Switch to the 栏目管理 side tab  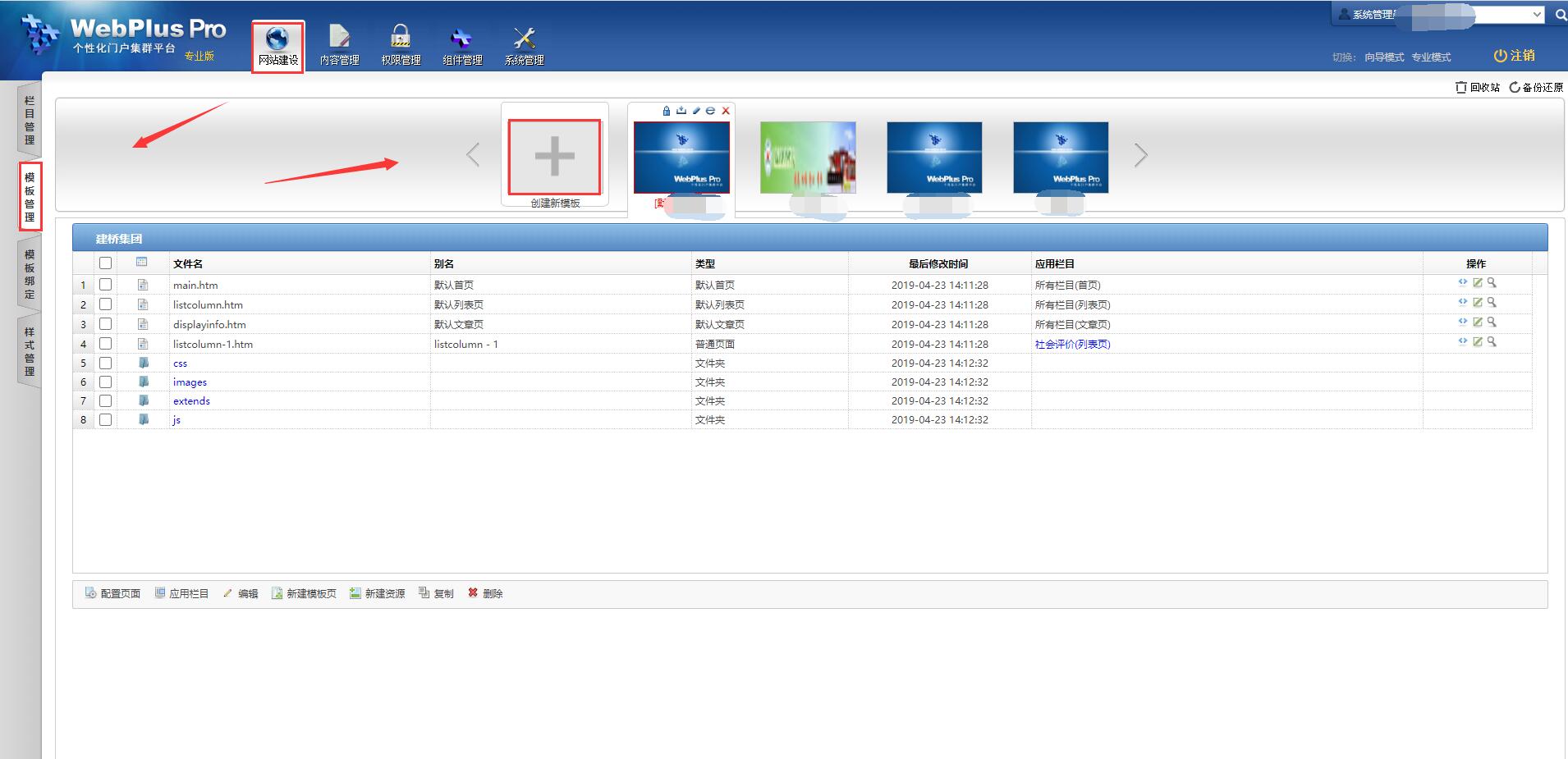(x=30, y=120)
